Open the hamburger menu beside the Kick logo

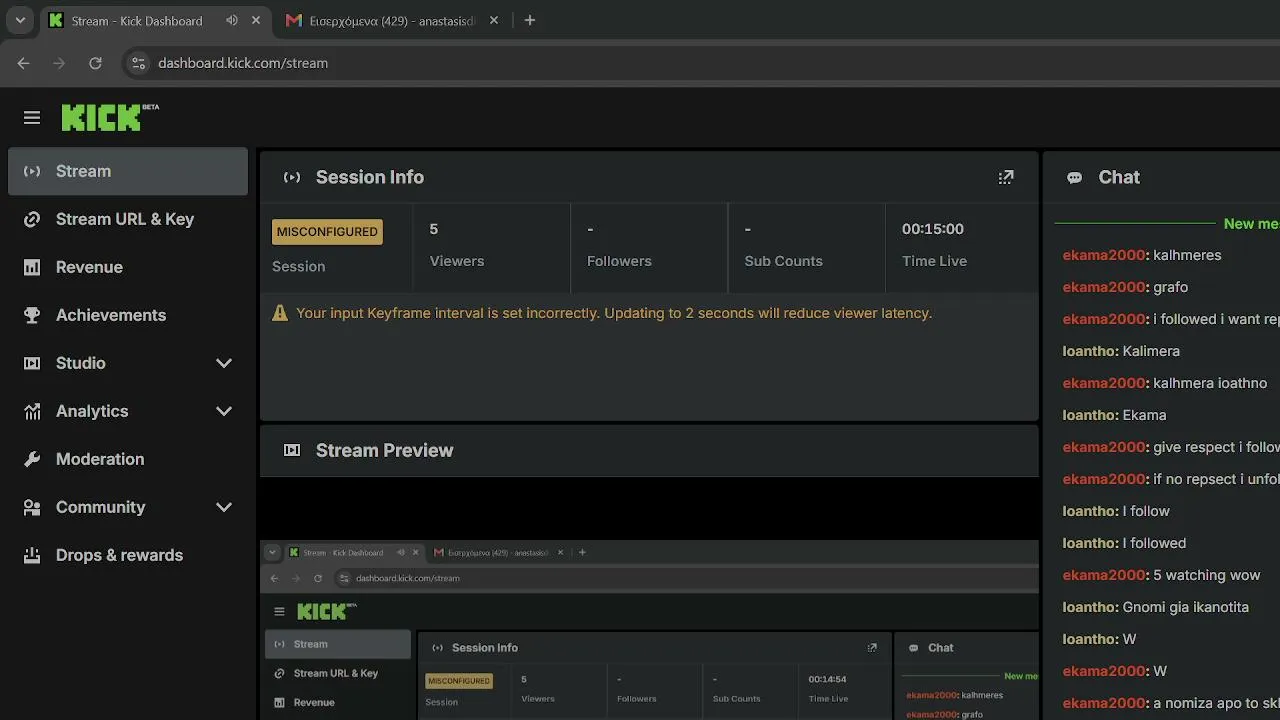click(x=32, y=118)
